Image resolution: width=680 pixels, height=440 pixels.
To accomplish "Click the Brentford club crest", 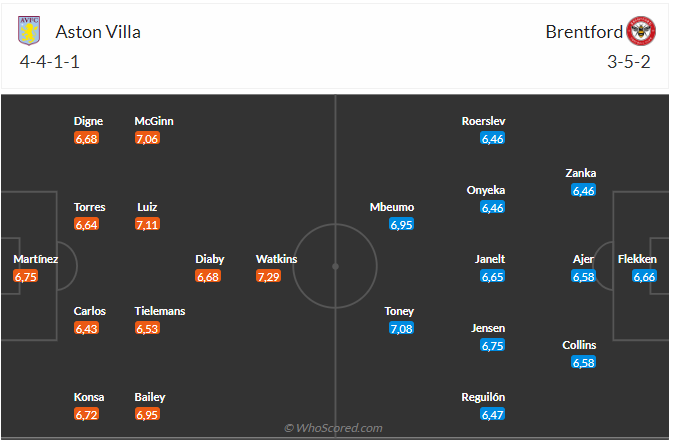I will click(x=640, y=31).
